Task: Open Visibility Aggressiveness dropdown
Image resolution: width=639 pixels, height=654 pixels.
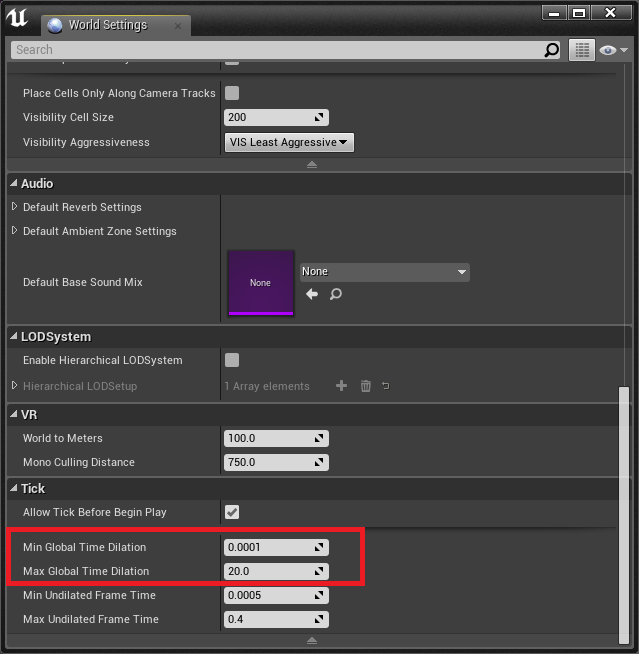Action: (x=289, y=142)
